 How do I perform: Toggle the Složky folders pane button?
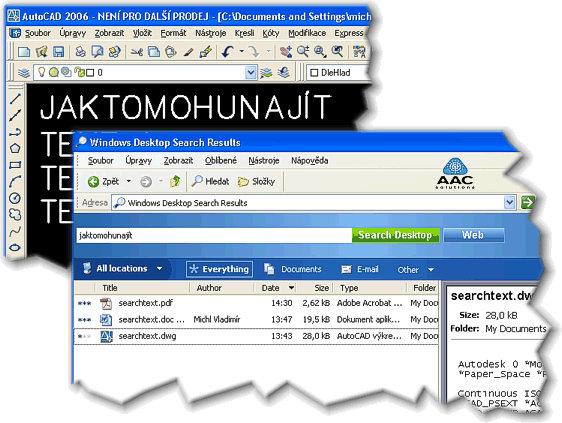coord(256,182)
